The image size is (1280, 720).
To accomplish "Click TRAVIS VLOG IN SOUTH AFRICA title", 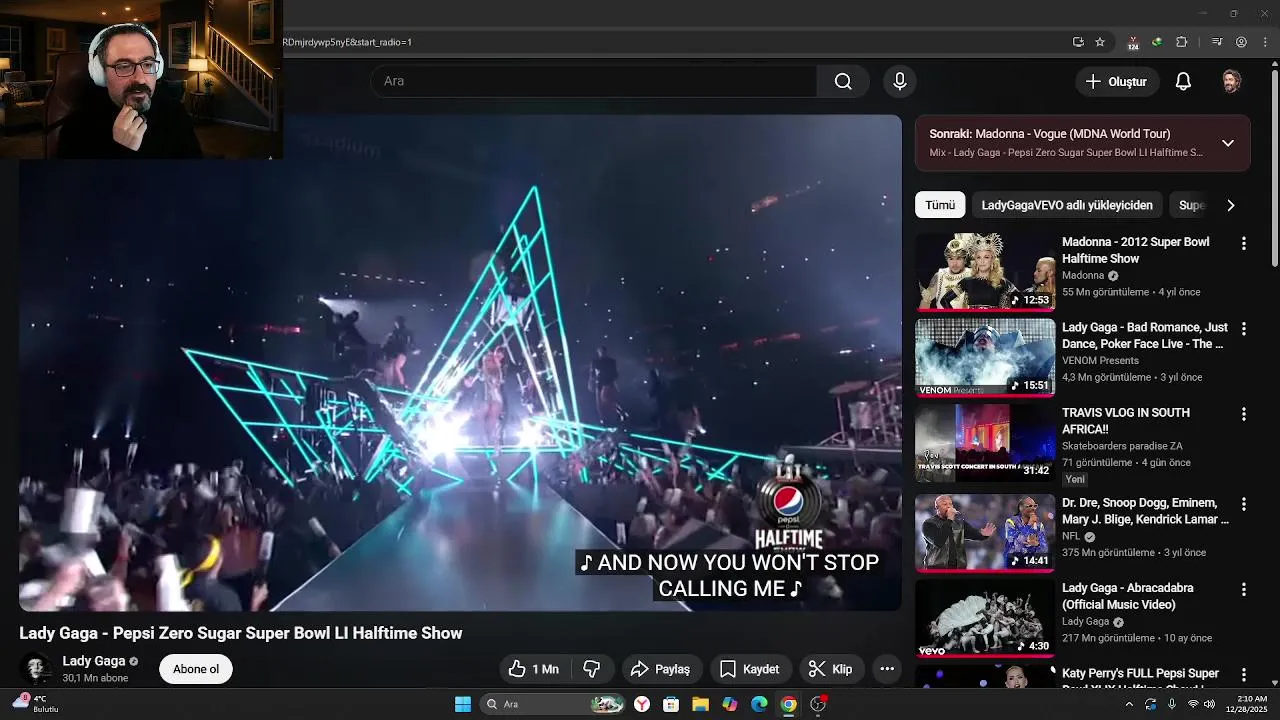I will tap(1126, 421).
